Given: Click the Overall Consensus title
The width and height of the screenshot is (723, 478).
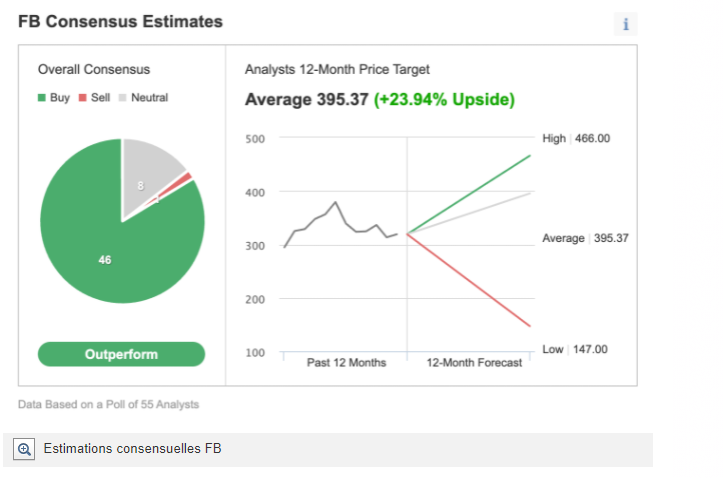Looking at the screenshot, I should 94,70.
